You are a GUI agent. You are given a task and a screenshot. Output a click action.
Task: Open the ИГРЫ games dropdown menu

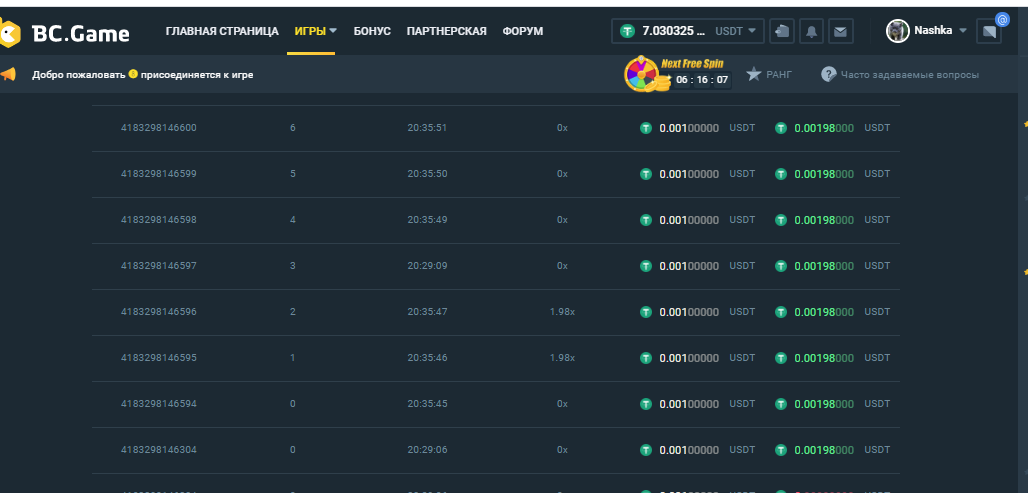(315, 31)
